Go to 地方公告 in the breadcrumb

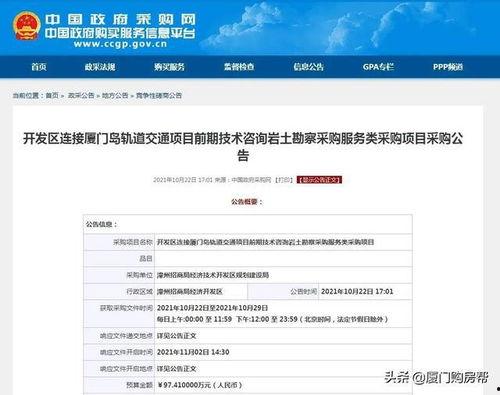(115, 96)
